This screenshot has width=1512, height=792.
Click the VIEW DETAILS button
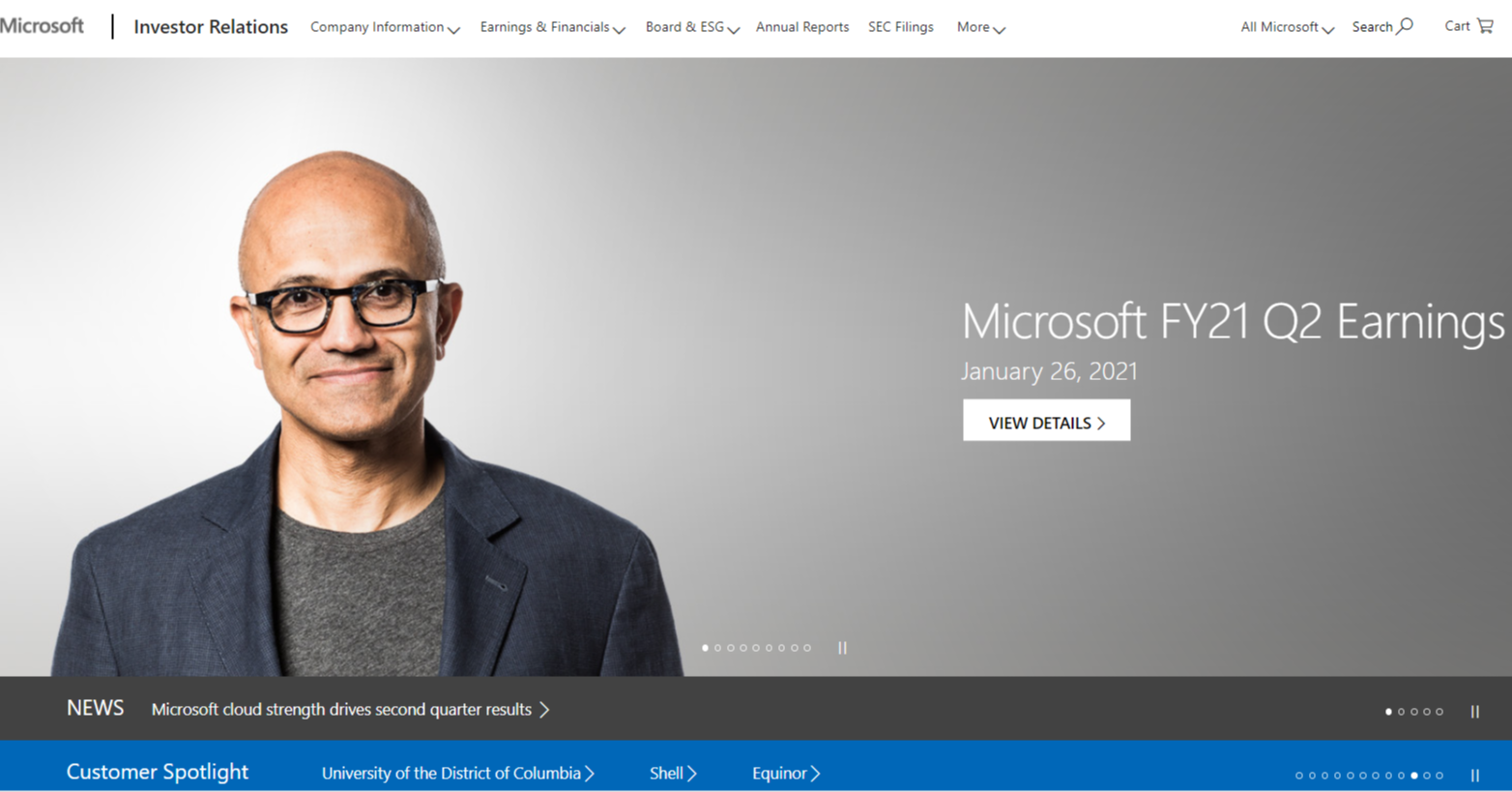tap(1046, 421)
